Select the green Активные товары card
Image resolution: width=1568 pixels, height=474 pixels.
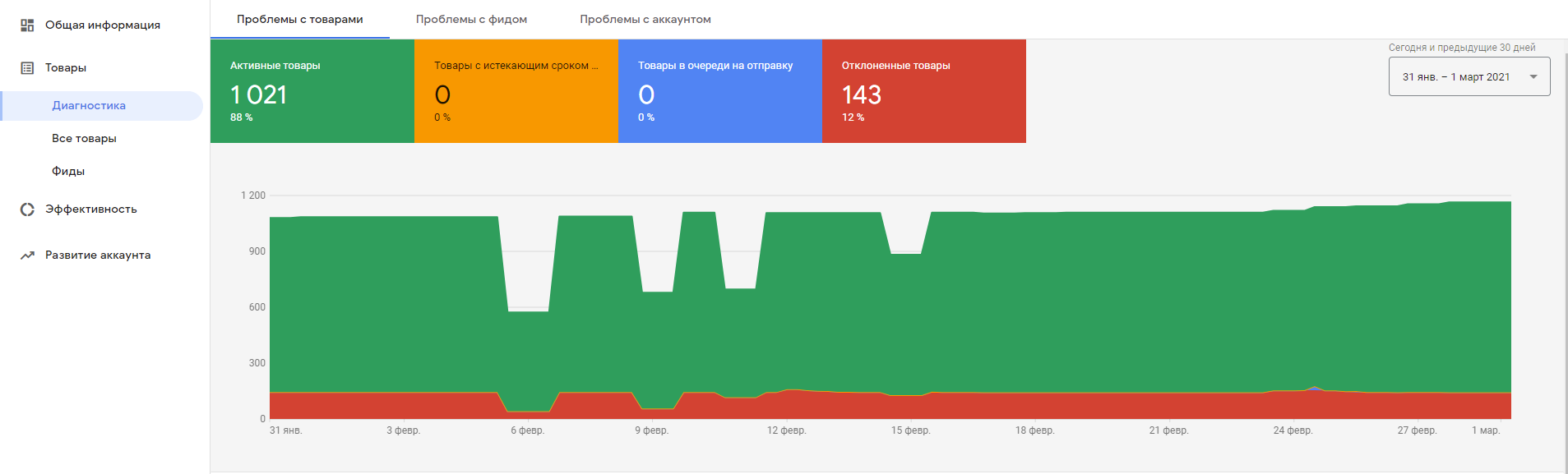312,91
